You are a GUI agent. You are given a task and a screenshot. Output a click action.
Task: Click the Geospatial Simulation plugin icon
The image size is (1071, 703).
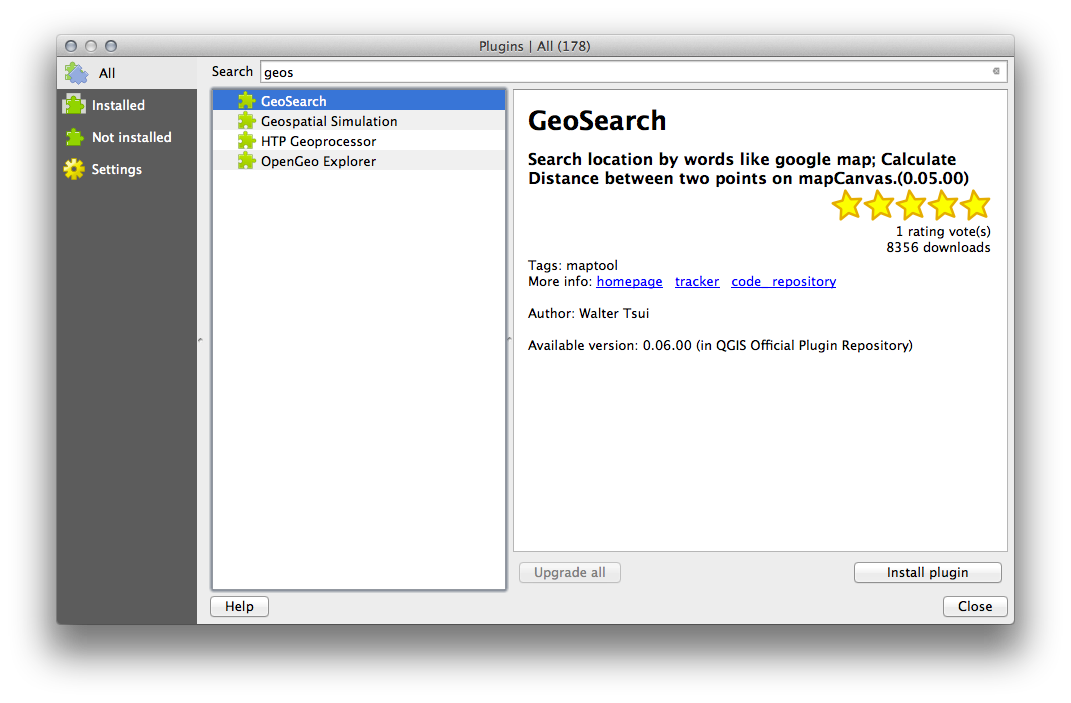coord(246,121)
